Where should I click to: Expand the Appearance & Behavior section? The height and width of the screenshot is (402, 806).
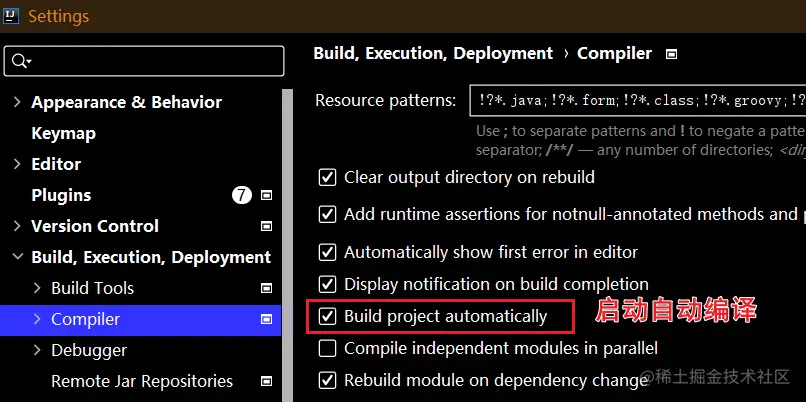coord(17,102)
